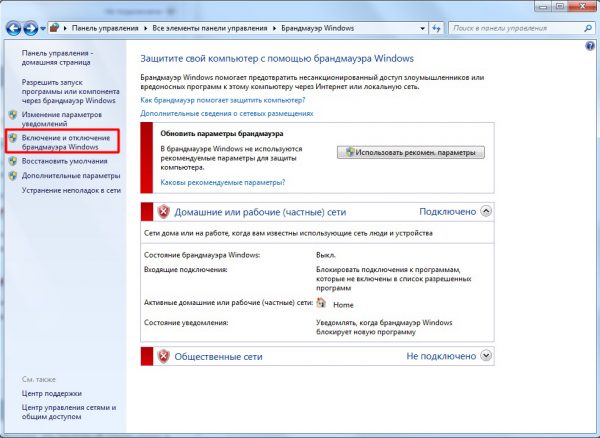Click red shield icon for 'Общественные сети'
This screenshot has width=600, height=438.
coord(163,356)
